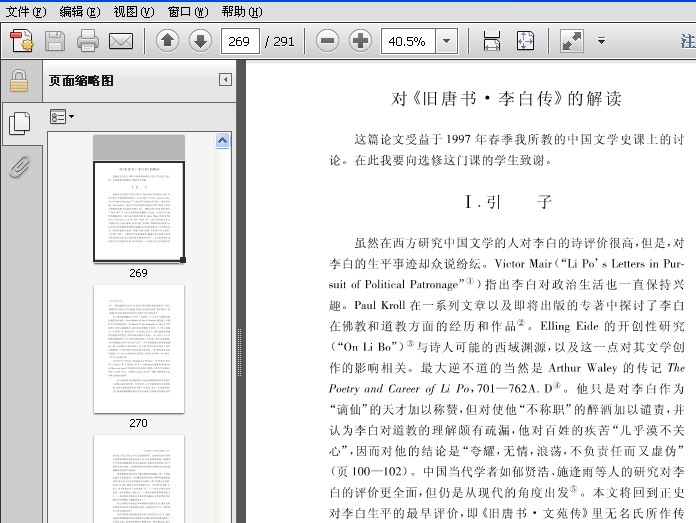Print the document using the printer icon
The image size is (696, 523).
[x=88, y=41]
